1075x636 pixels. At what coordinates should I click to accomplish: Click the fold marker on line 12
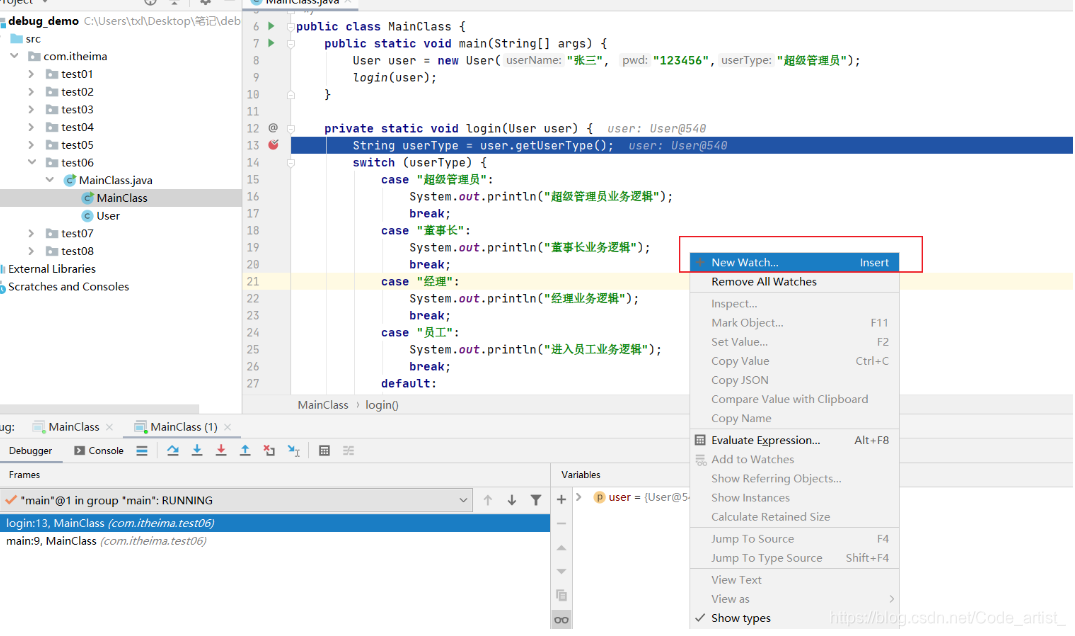pyautogui.click(x=291, y=129)
